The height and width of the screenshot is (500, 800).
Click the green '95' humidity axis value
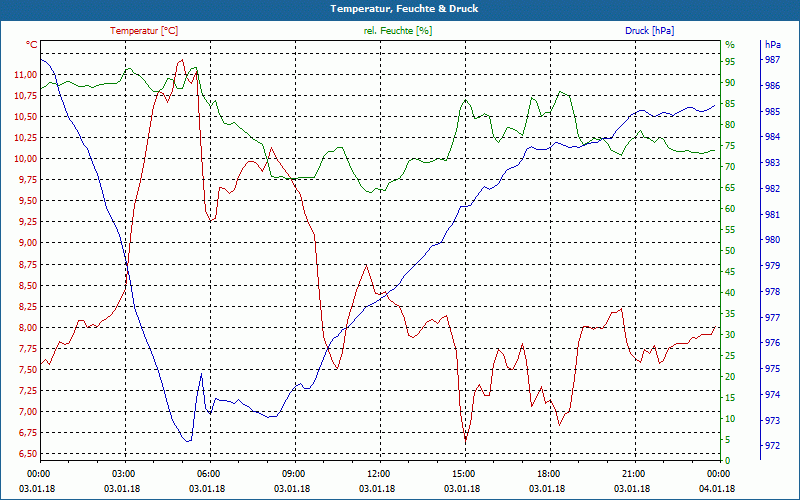pos(730,62)
